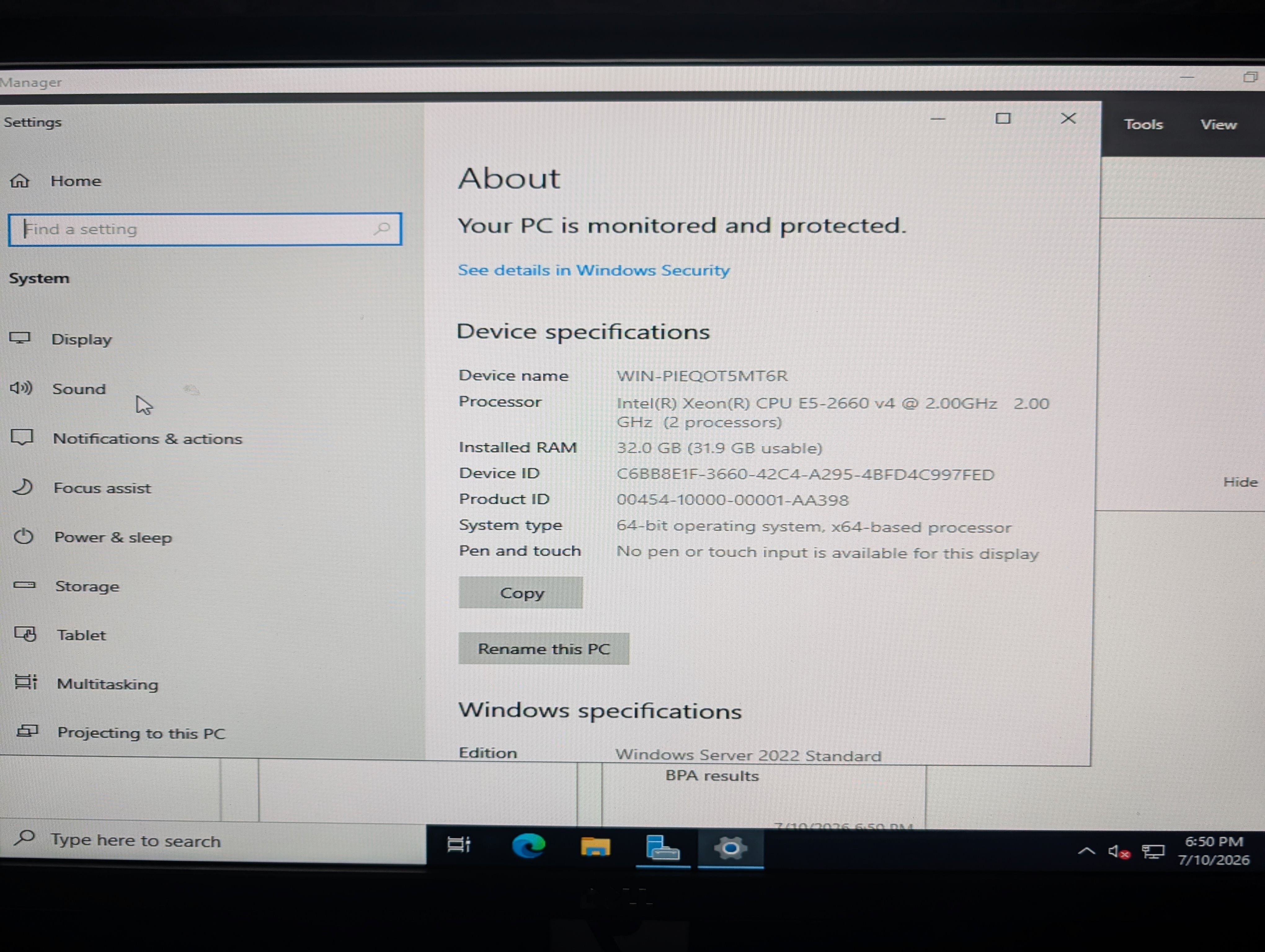
Task: Switch to Server Manager in taskbar
Action: tap(662, 848)
